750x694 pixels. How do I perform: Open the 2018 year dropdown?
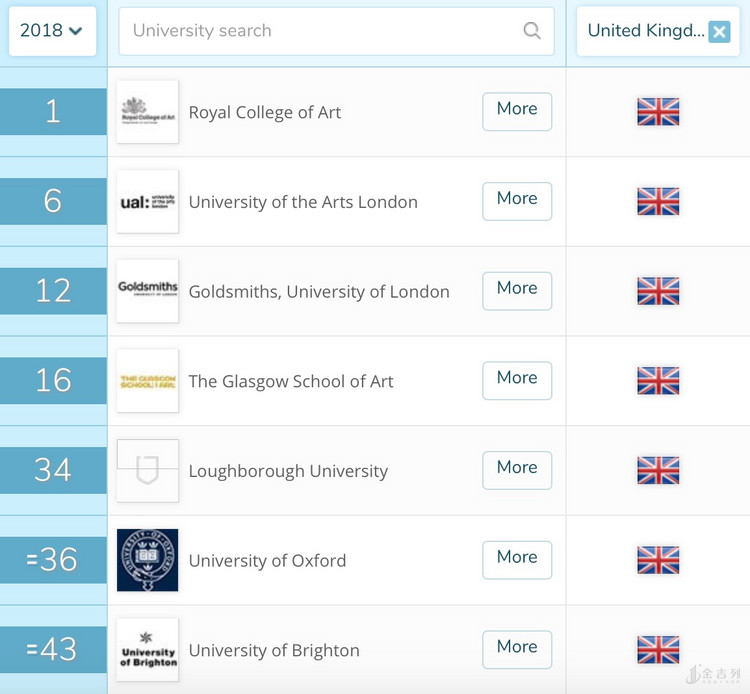(52, 31)
